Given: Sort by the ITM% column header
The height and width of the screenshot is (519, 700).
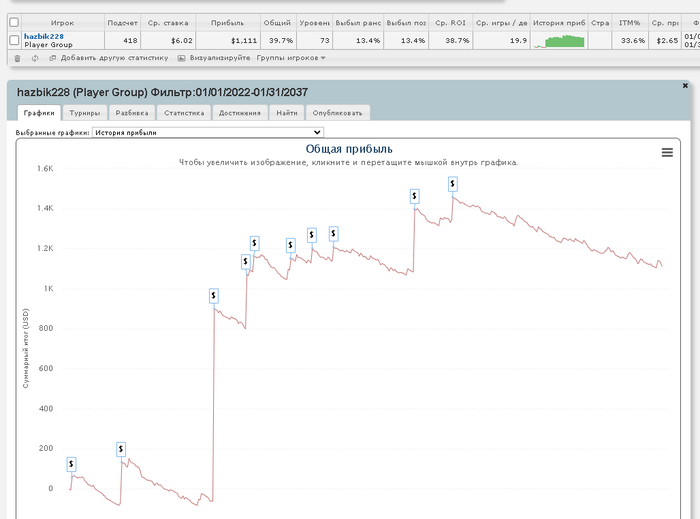Looking at the screenshot, I should tap(629, 23).
